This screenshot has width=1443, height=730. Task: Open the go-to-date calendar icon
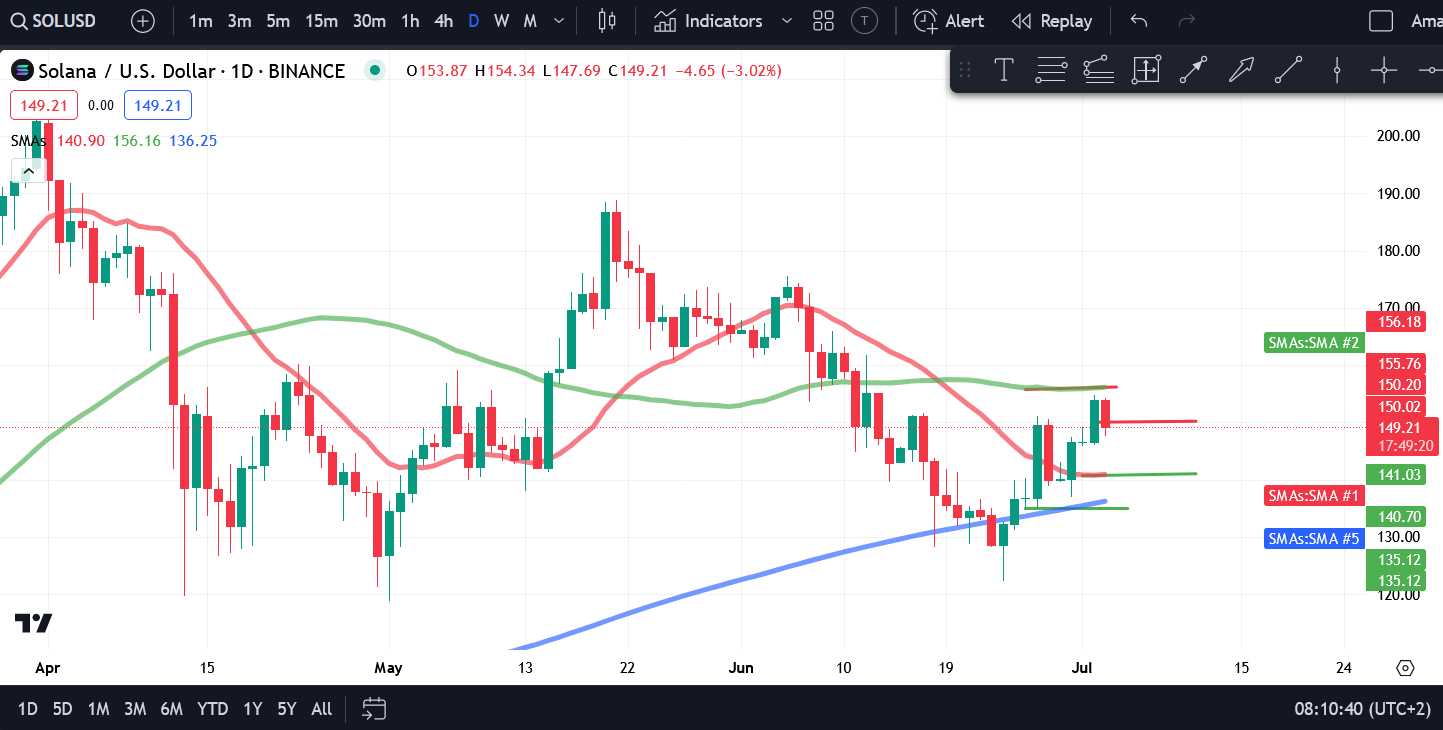[374, 709]
